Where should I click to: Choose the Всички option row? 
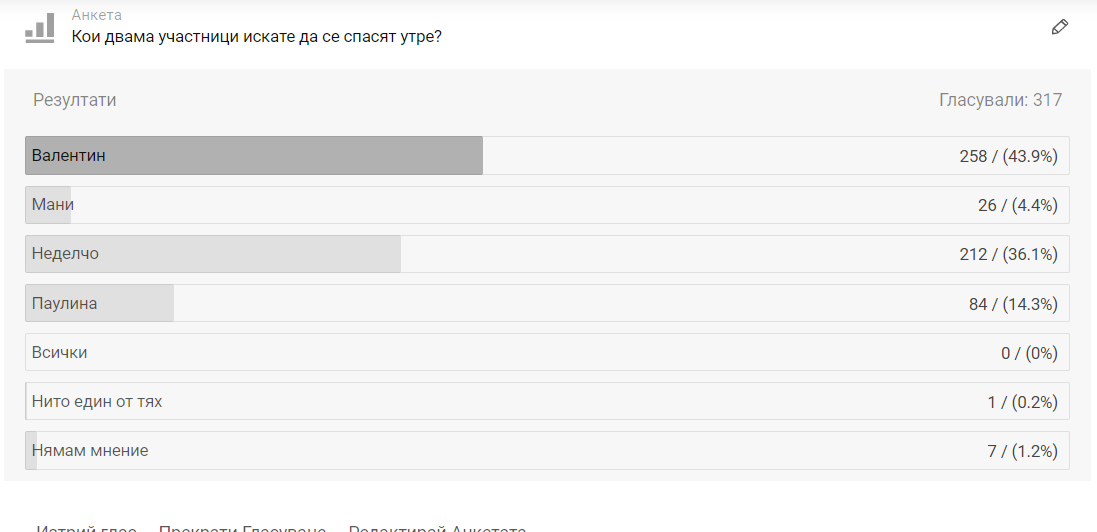pos(547,352)
